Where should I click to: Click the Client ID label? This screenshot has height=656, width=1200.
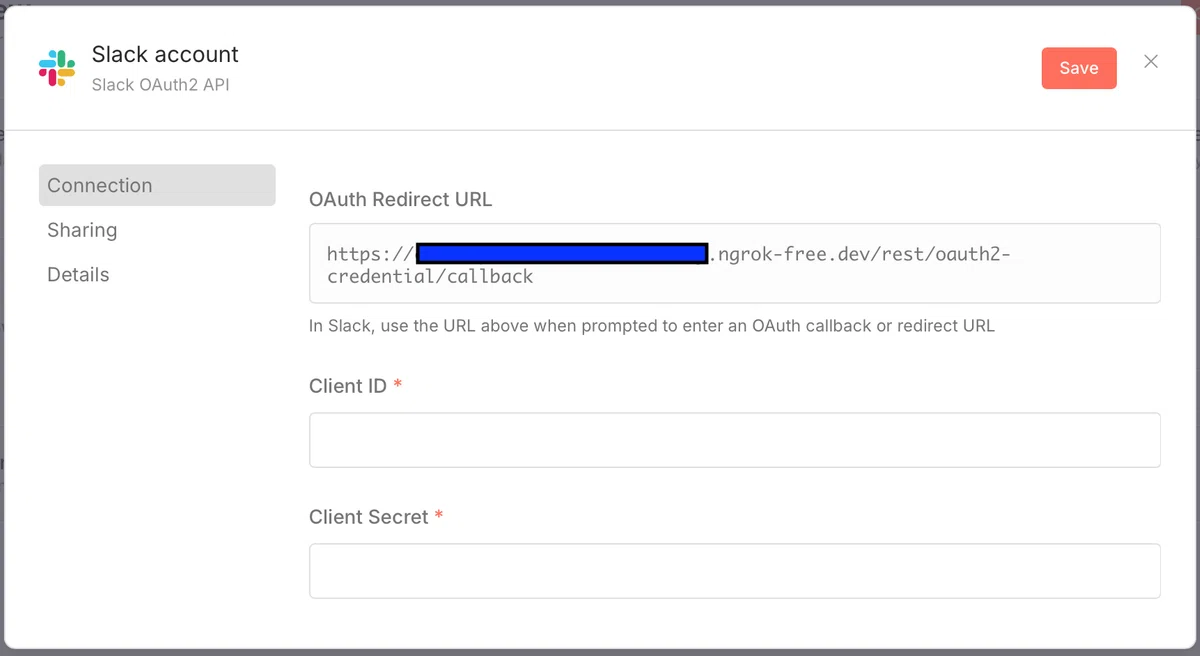(x=348, y=386)
